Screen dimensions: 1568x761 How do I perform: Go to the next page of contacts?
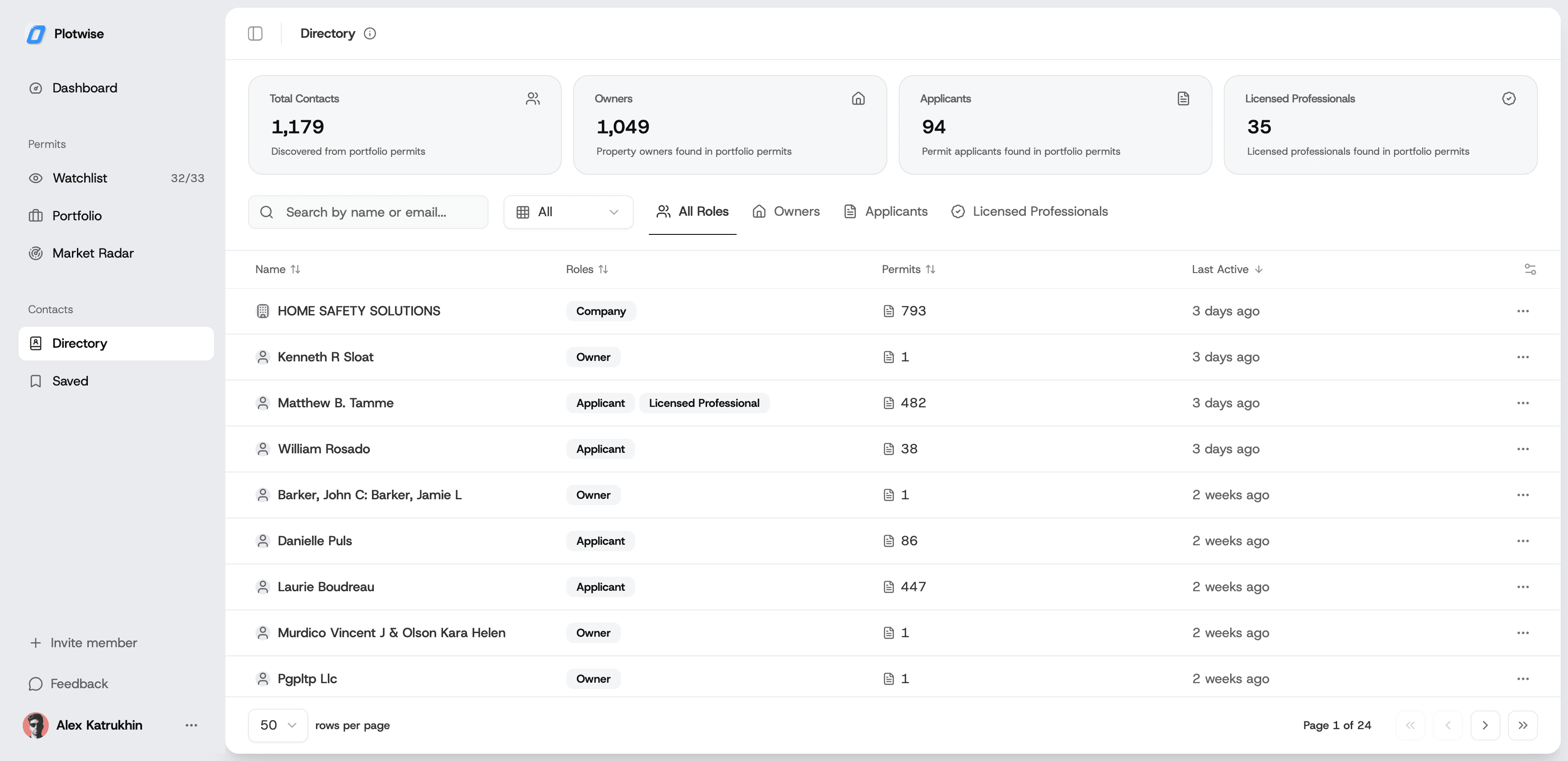pyautogui.click(x=1485, y=725)
